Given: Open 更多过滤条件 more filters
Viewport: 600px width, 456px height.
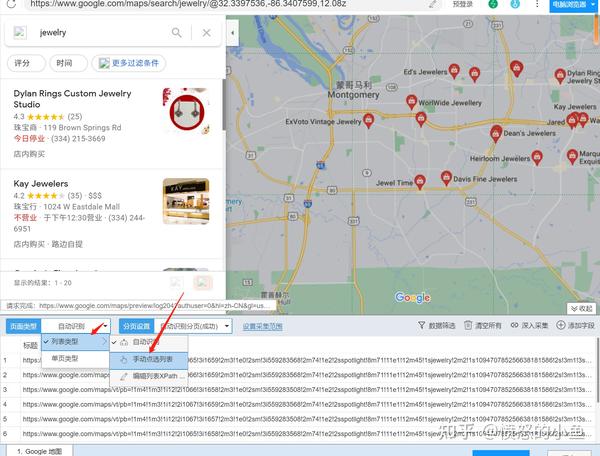Looking at the screenshot, I should coord(129,63).
